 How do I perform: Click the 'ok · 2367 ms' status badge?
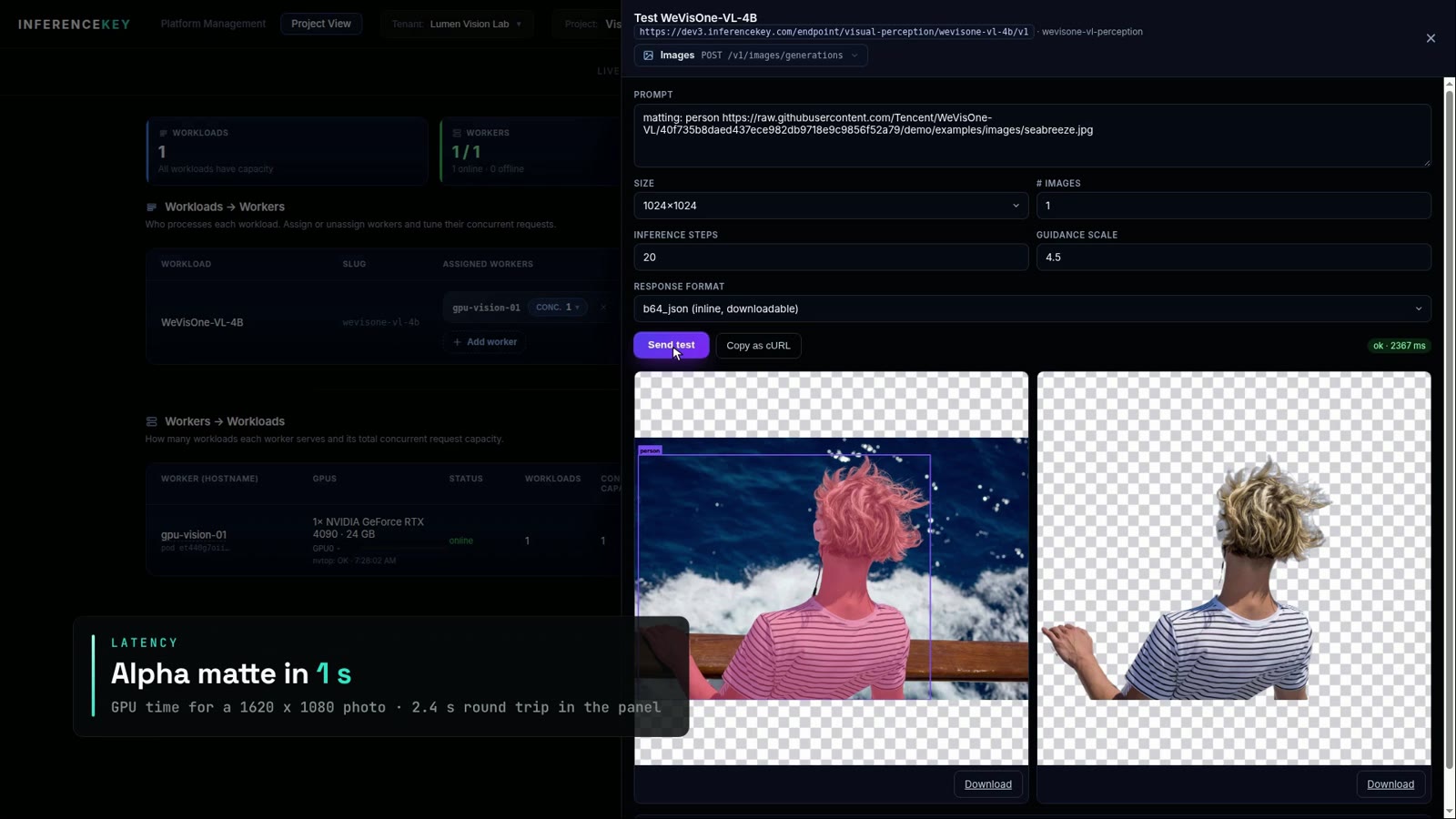(x=1399, y=346)
